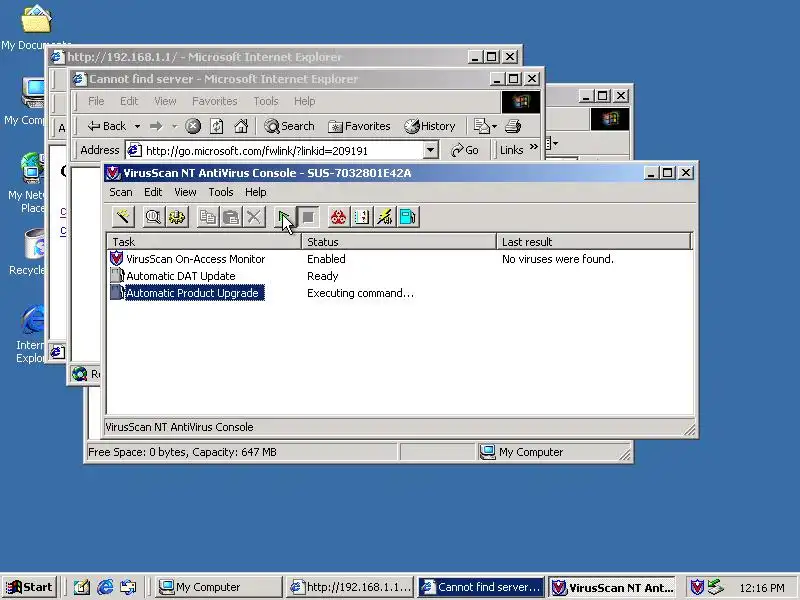Switch to the My Computer taskbar button
Image resolution: width=800 pixels, height=600 pixels.
[x=218, y=587]
